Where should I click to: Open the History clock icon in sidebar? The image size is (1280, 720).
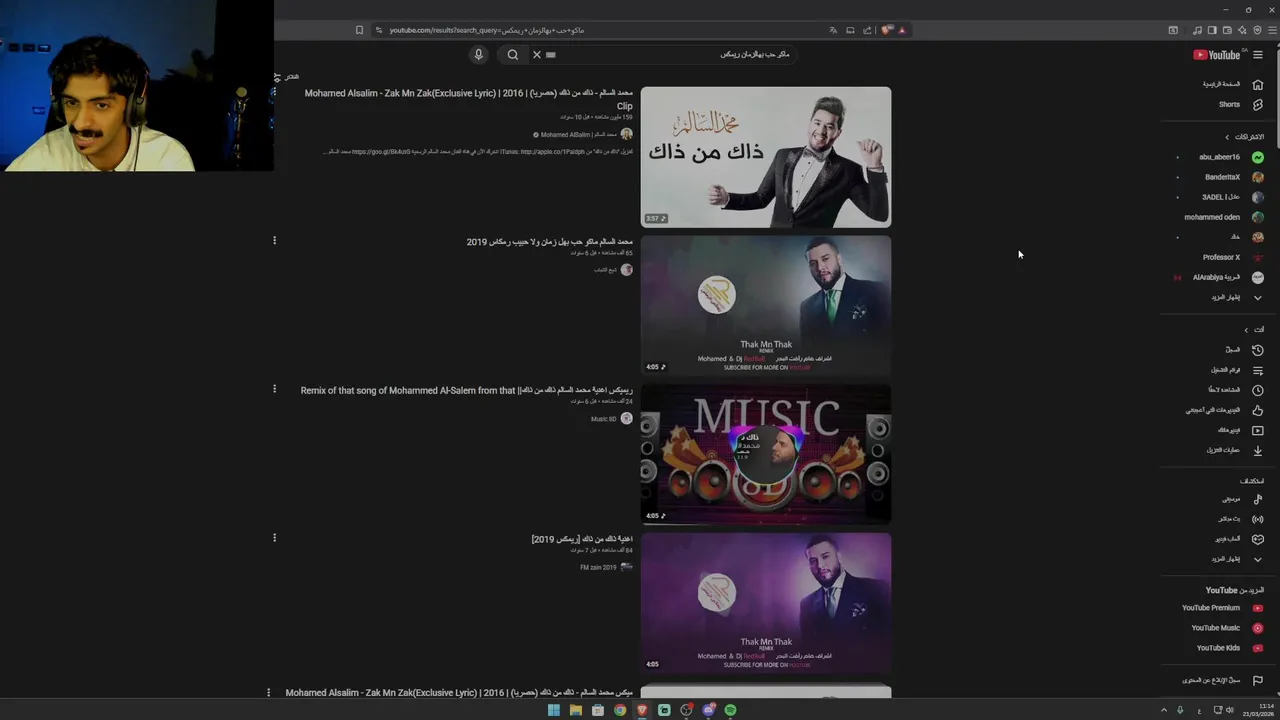coord(1258,350)
